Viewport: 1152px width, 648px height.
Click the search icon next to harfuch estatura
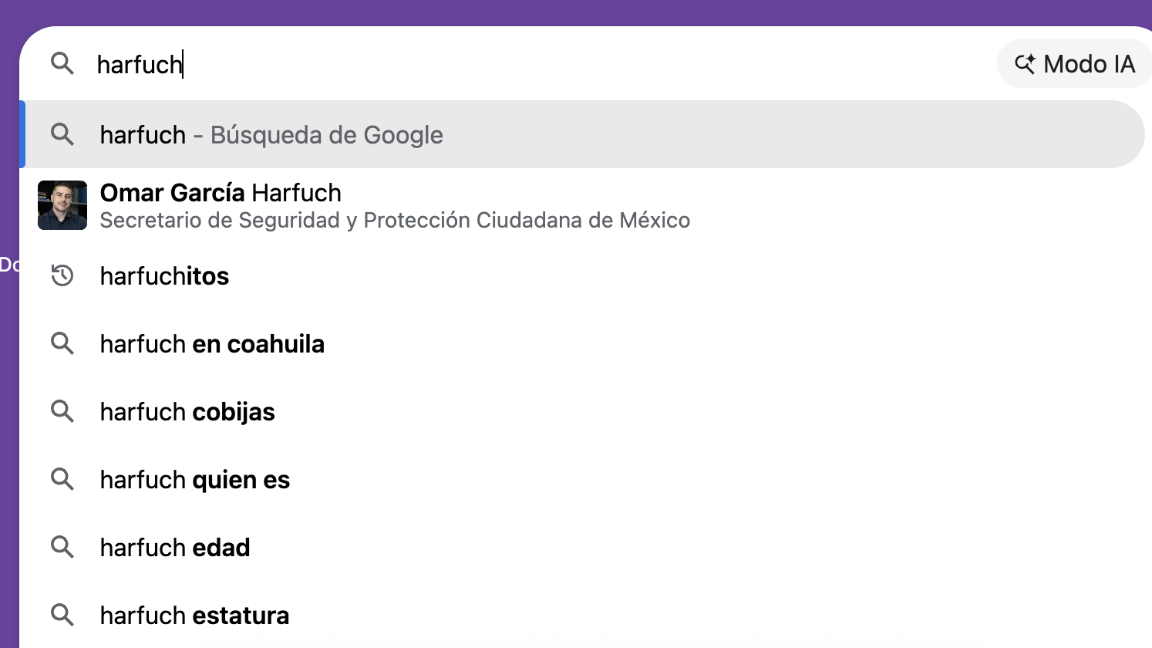click(x=62, y=615)
